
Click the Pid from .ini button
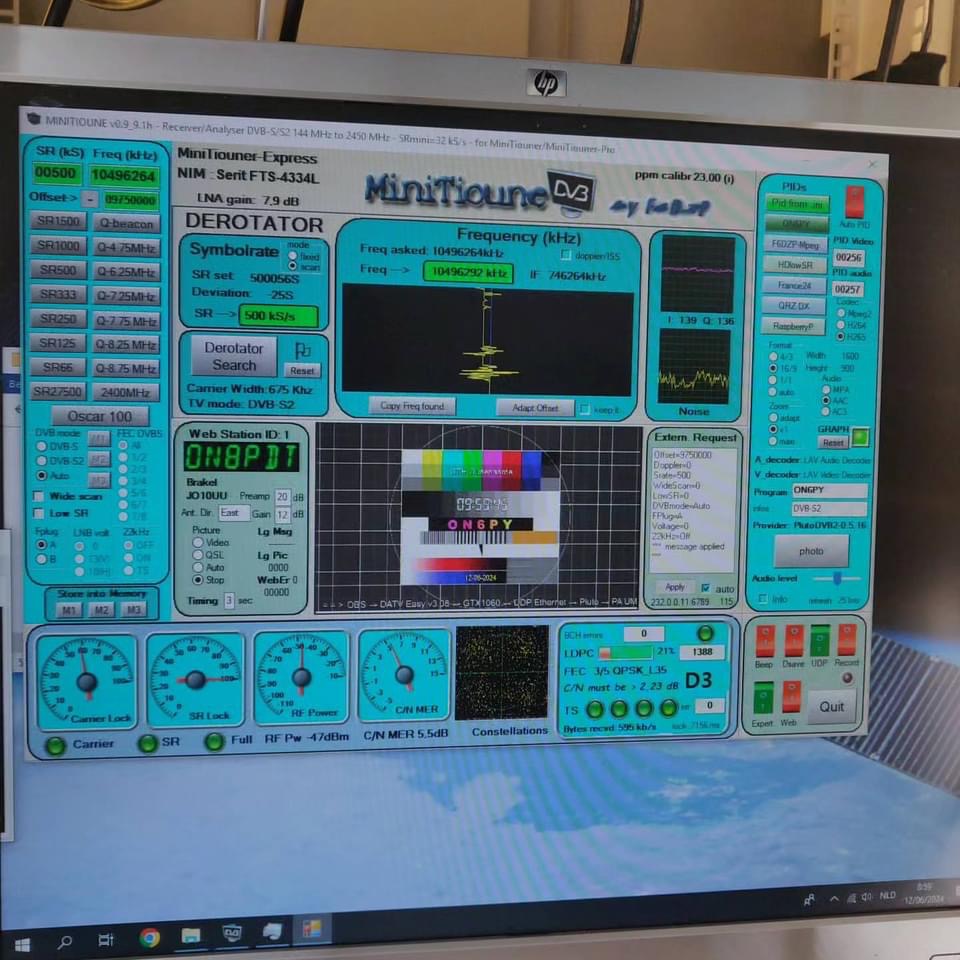(x=797, y=203)
